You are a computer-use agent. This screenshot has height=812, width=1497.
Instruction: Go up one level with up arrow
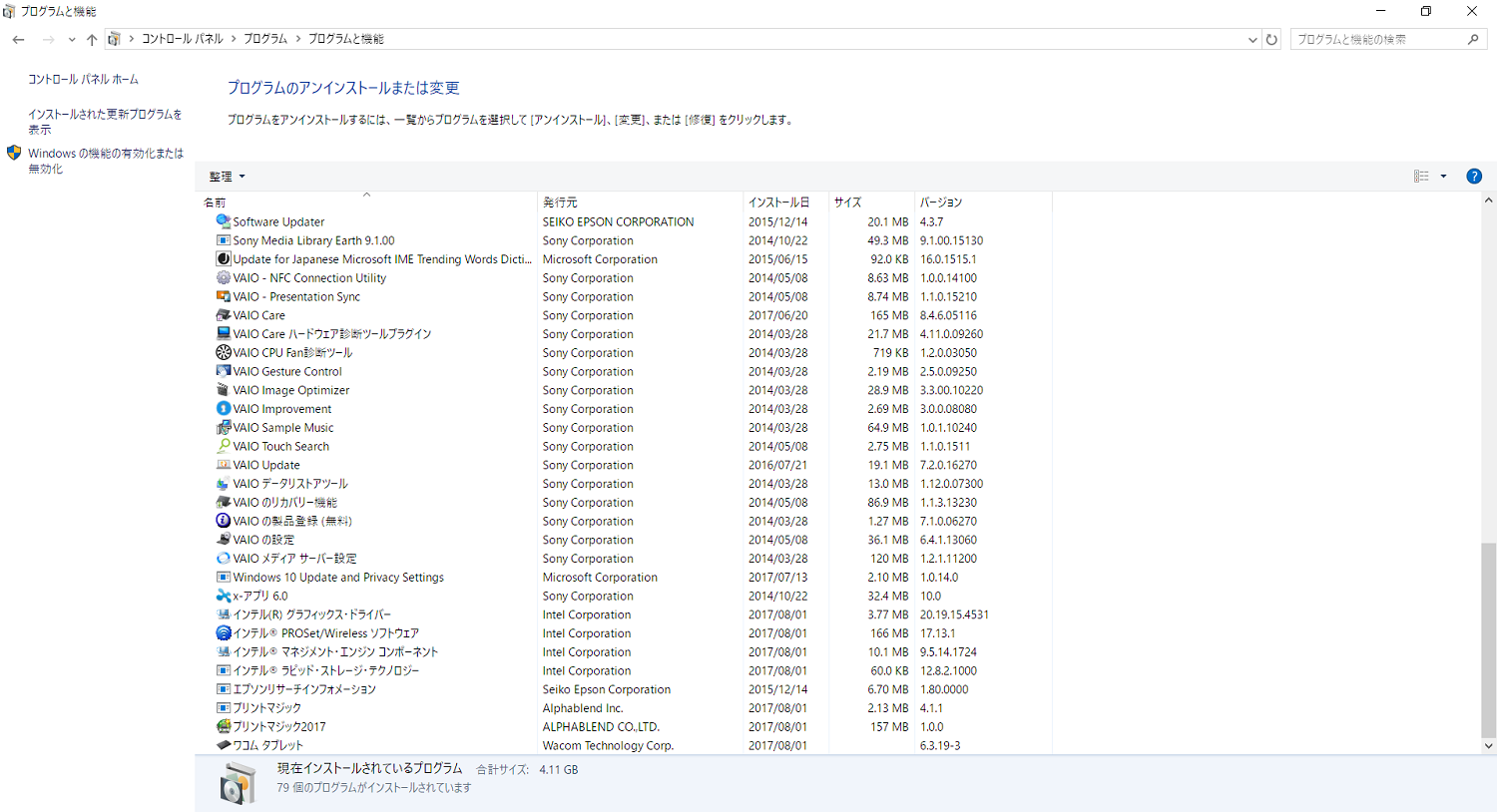coord(92,40)
